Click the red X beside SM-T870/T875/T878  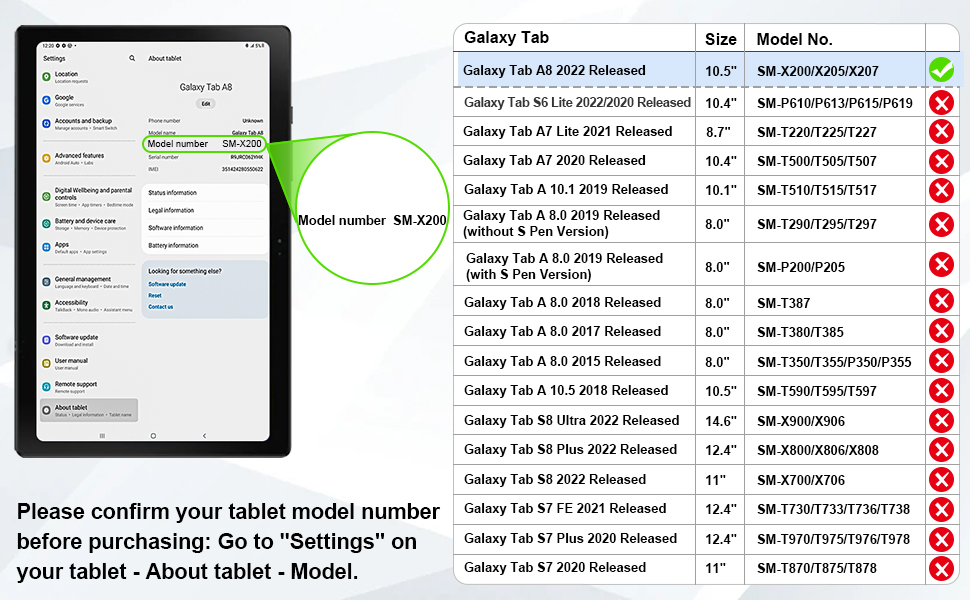click(x=942, y=568)
